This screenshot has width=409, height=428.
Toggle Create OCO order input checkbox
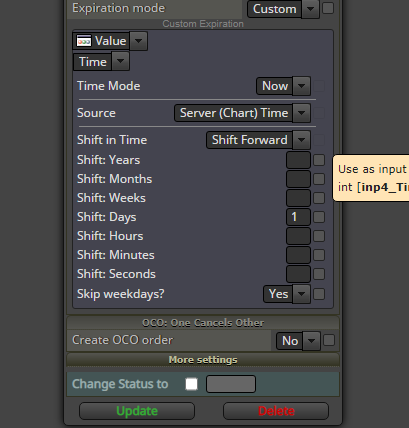pyautogui.click(x=329, y=340)
